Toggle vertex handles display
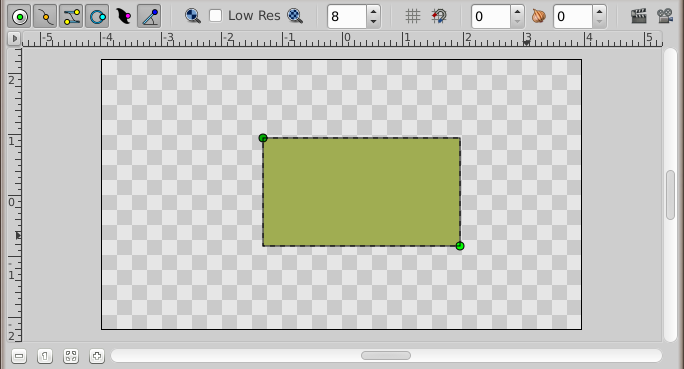The width and height of the screenshot is (684, 369). [x=45, y=17]
